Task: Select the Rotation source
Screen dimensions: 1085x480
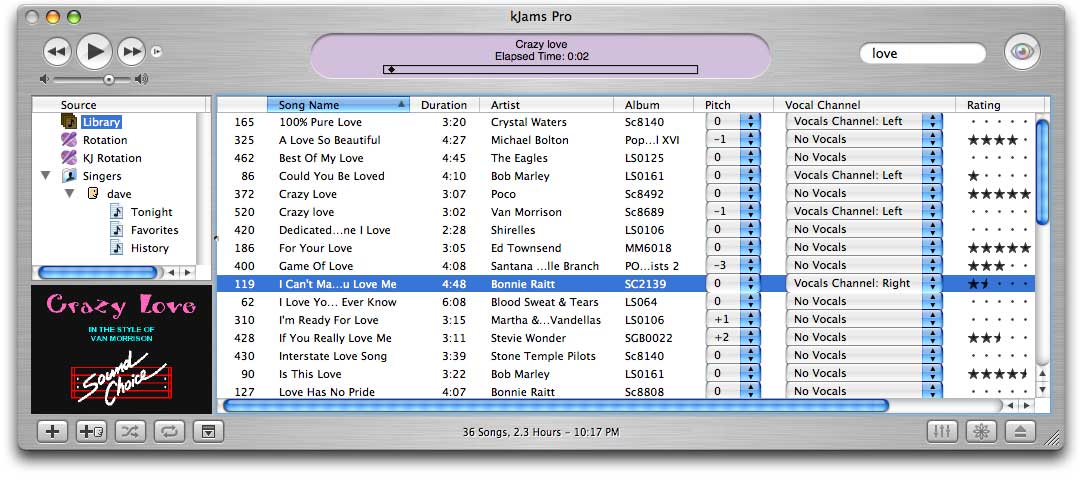Action: pos(105,140)
